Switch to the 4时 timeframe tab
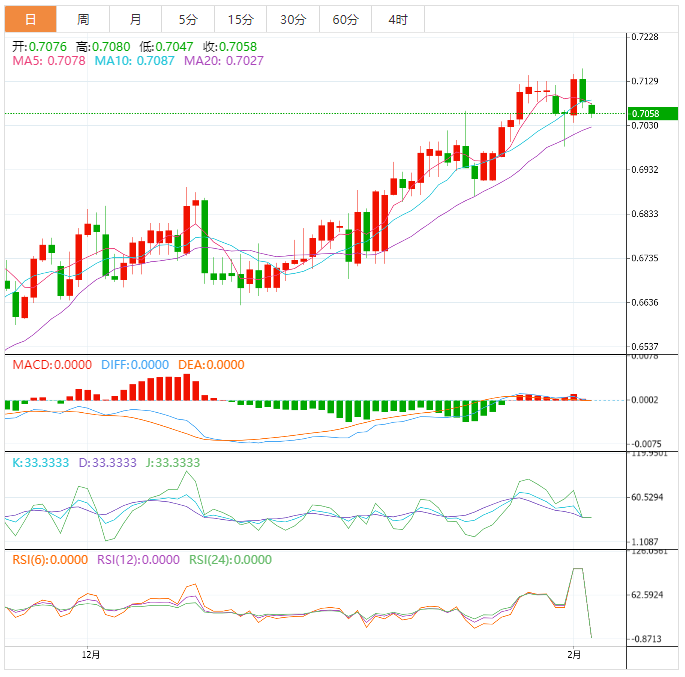This screenshot has height=677, width=685. pyautogui.click(x=397, y=19)
